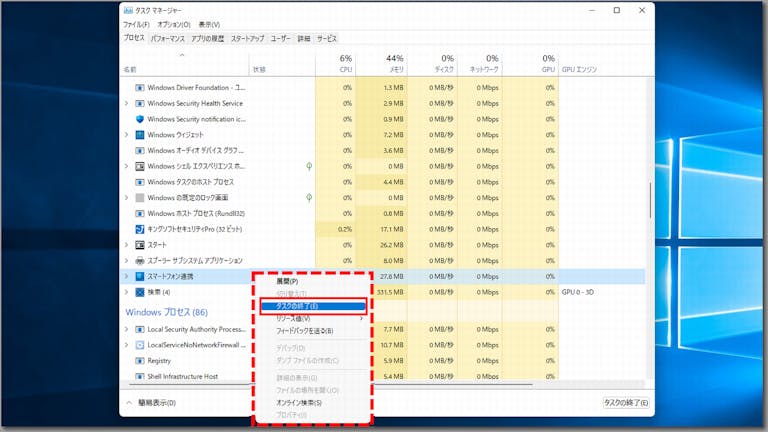Sort by the ネットワーク column header
Viewport: 768px width, 432px height.
click(480, 64)
